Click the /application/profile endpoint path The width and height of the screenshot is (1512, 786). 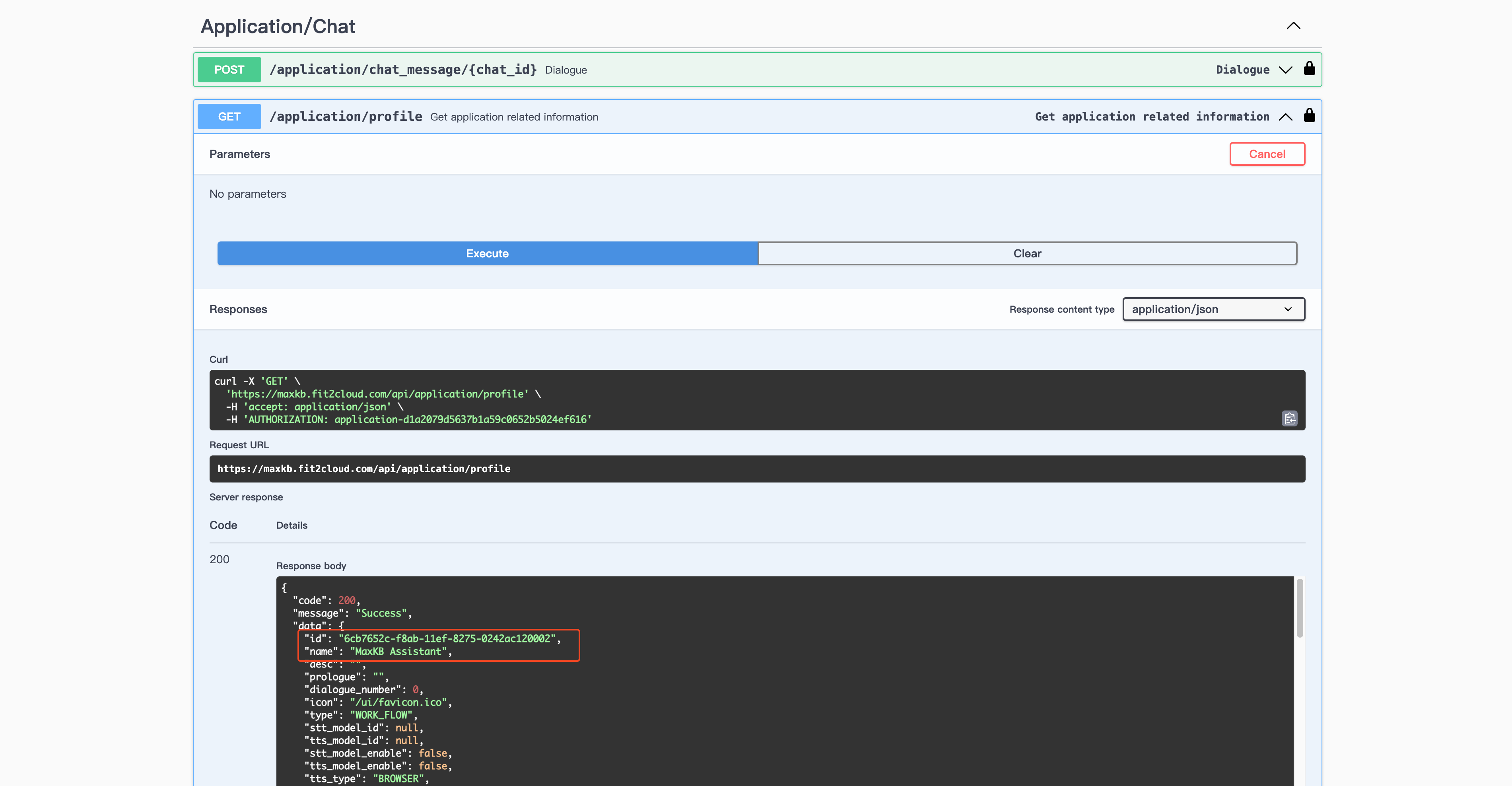click(x=345, y=117)
